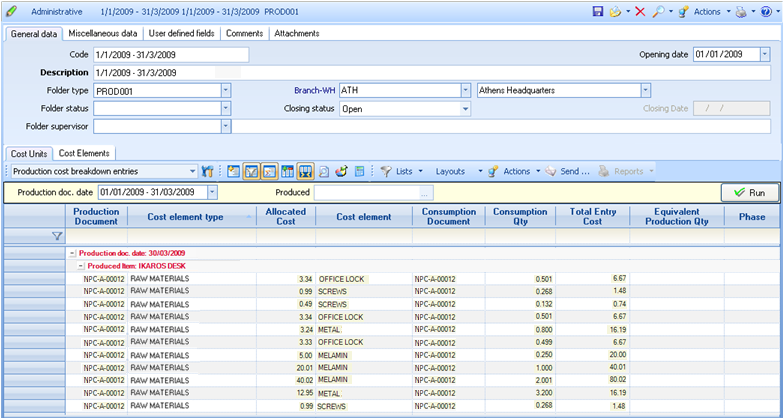Click the Branch-WH link label

(314, 90)
